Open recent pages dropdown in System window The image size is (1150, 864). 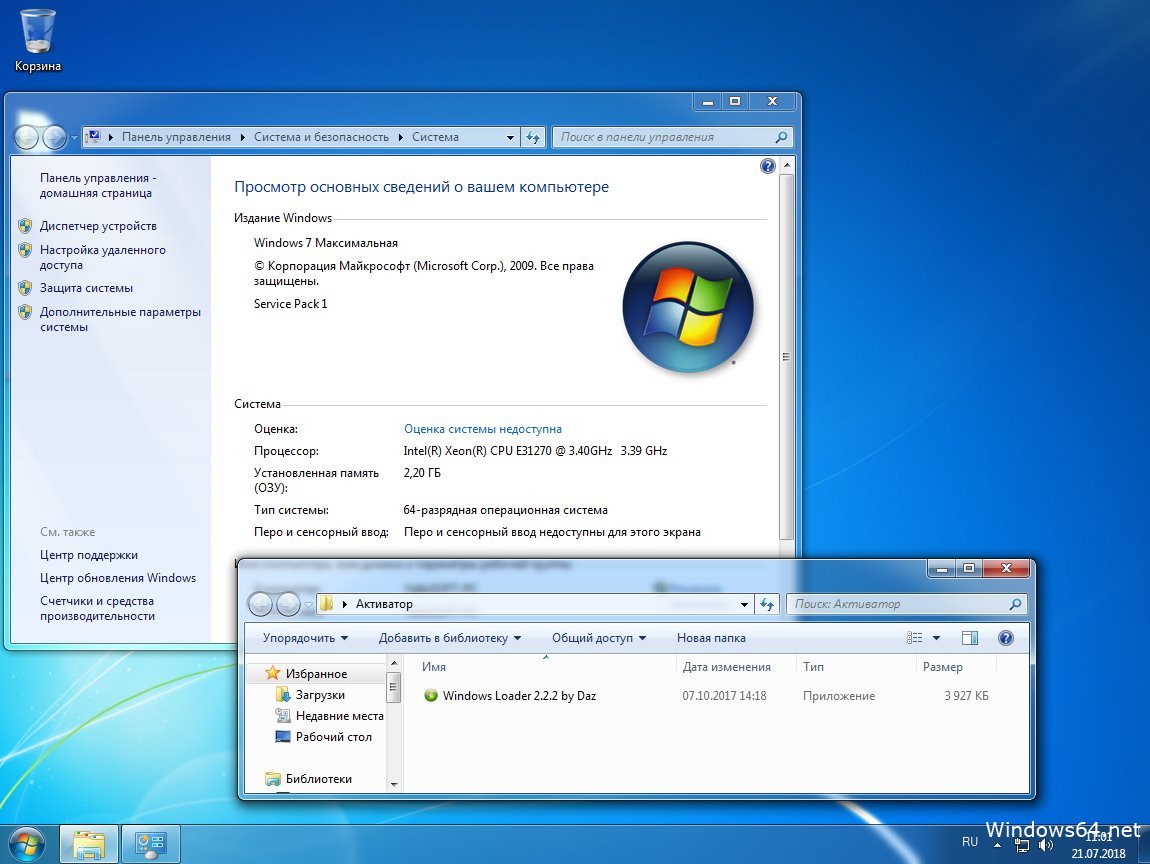click(x=74, y=138)
